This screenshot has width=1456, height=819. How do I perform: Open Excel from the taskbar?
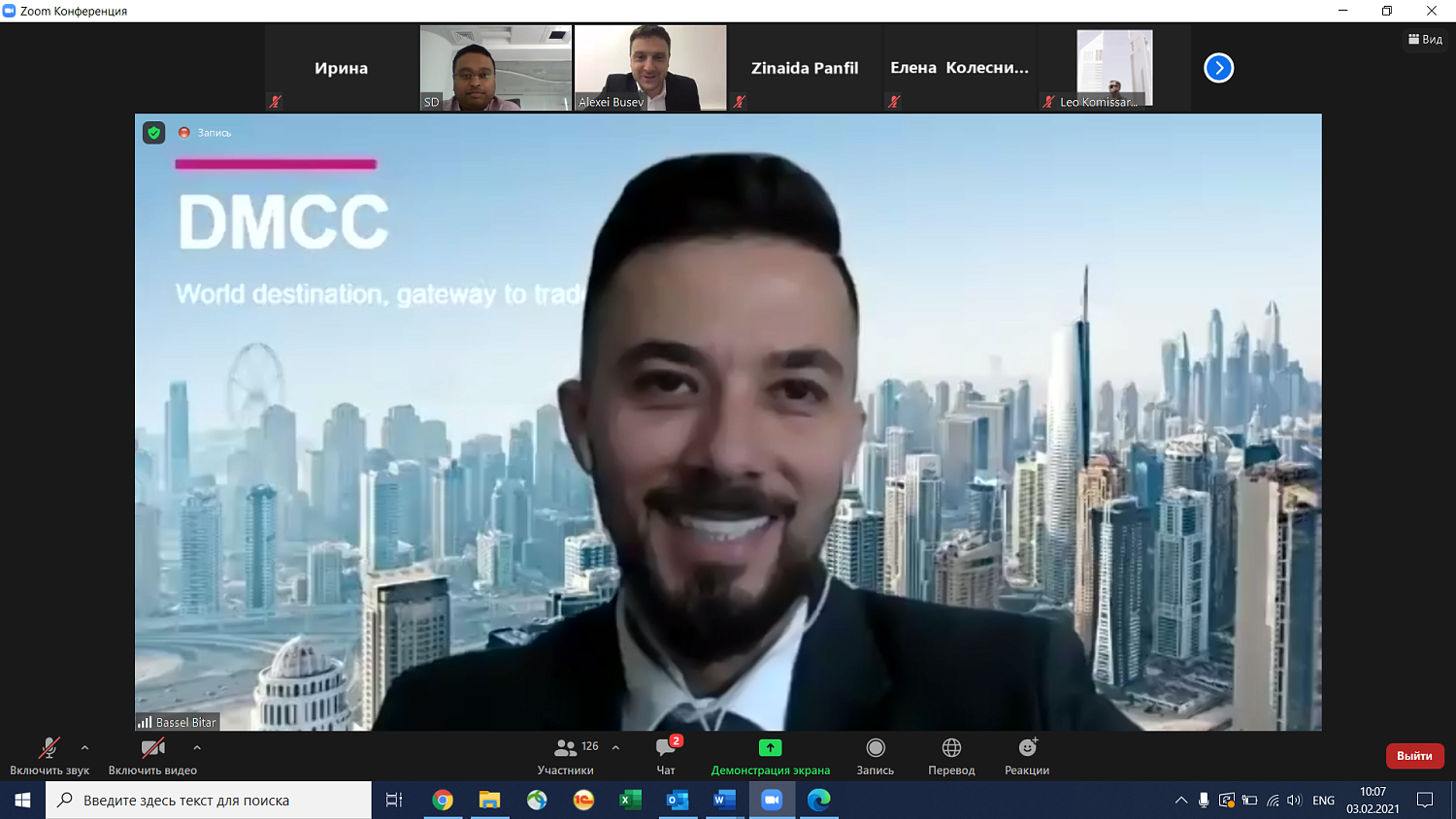630,800
